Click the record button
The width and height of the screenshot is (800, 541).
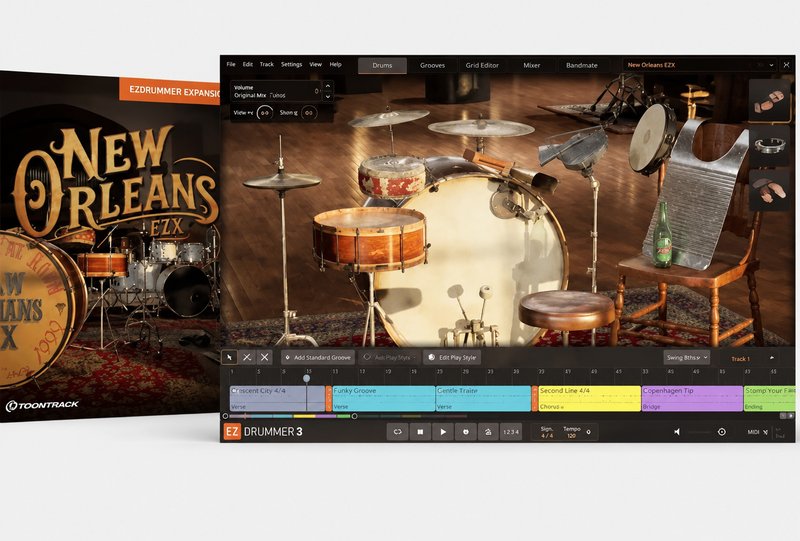pos(465,432)
